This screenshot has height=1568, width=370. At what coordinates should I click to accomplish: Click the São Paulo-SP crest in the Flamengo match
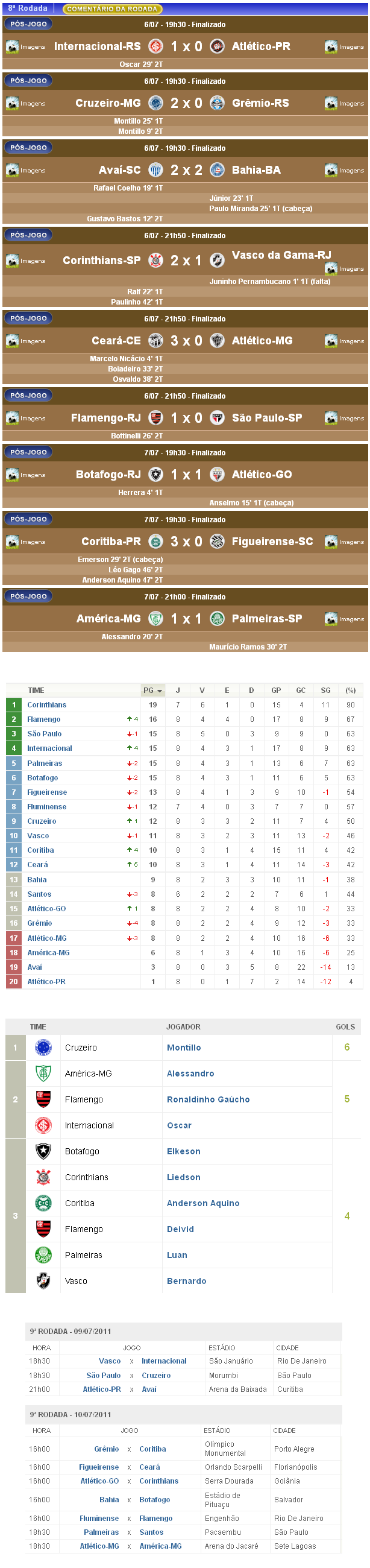[218, 418]
